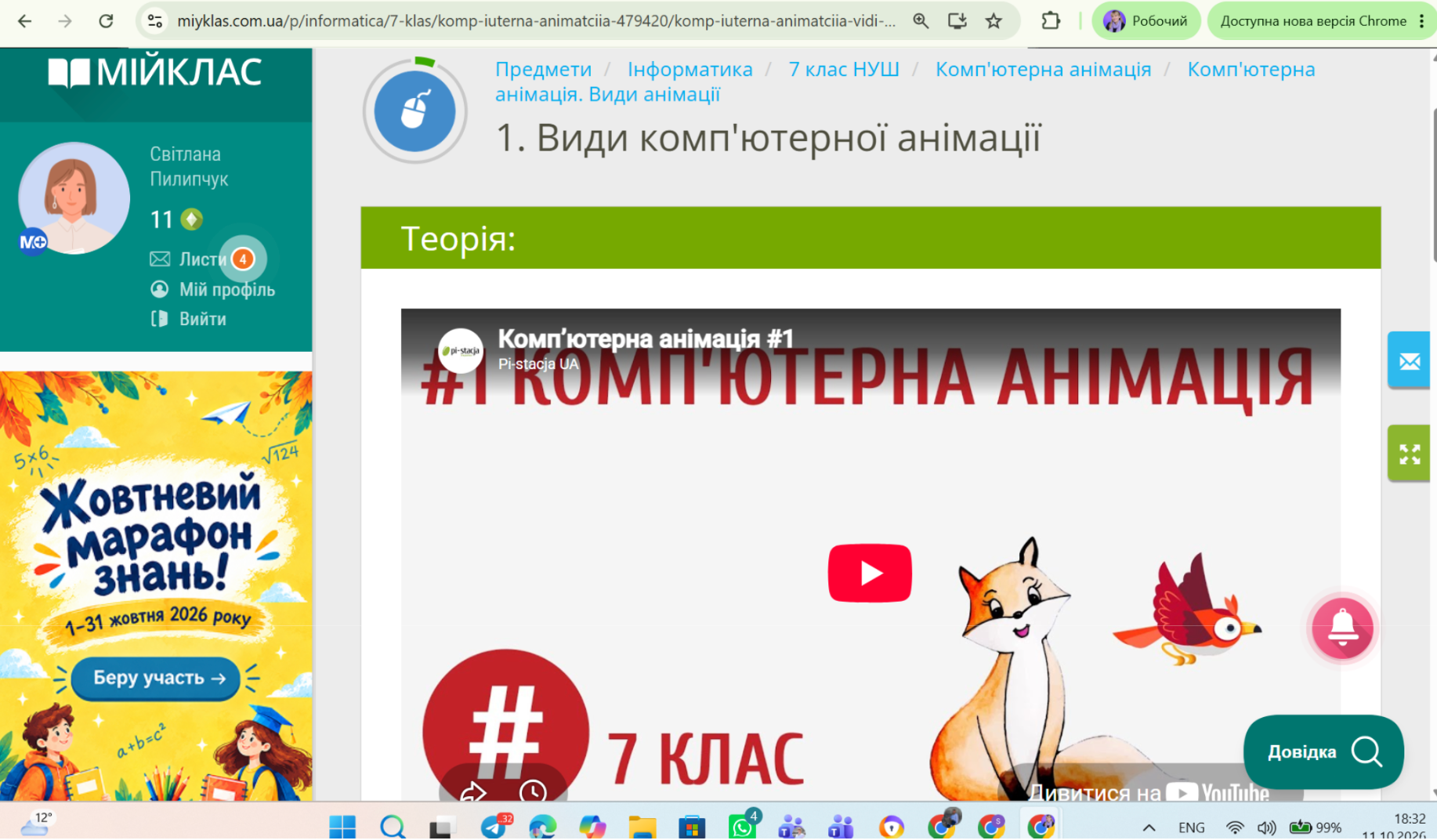Open site information icon in address bar
This screenshot has height=840, width=1437.
click(x=155, y=21)
